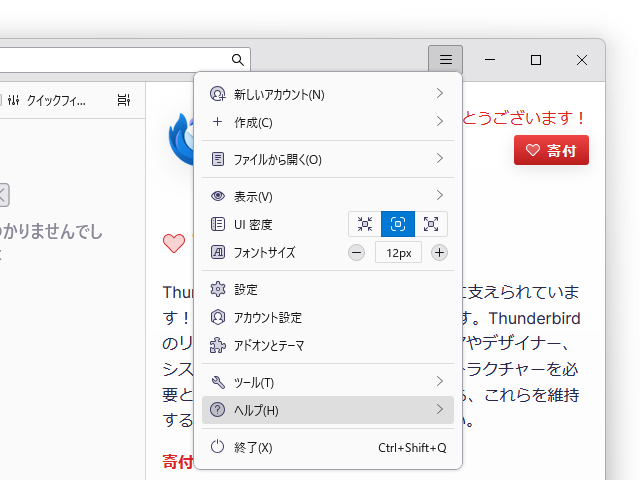640x480 pixels.
Task: Open the quick filter toggle icon
Action: 13,100
